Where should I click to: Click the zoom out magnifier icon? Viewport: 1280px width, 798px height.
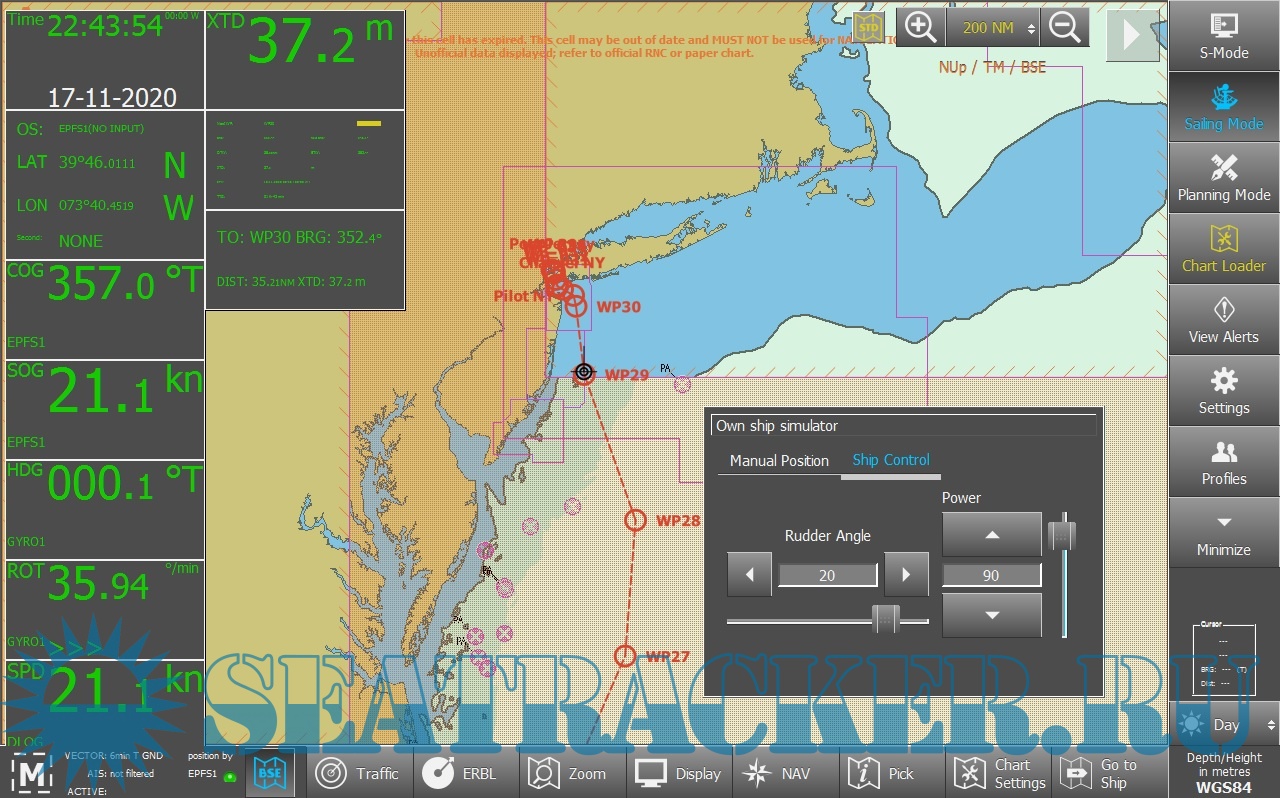[1064, 28]
